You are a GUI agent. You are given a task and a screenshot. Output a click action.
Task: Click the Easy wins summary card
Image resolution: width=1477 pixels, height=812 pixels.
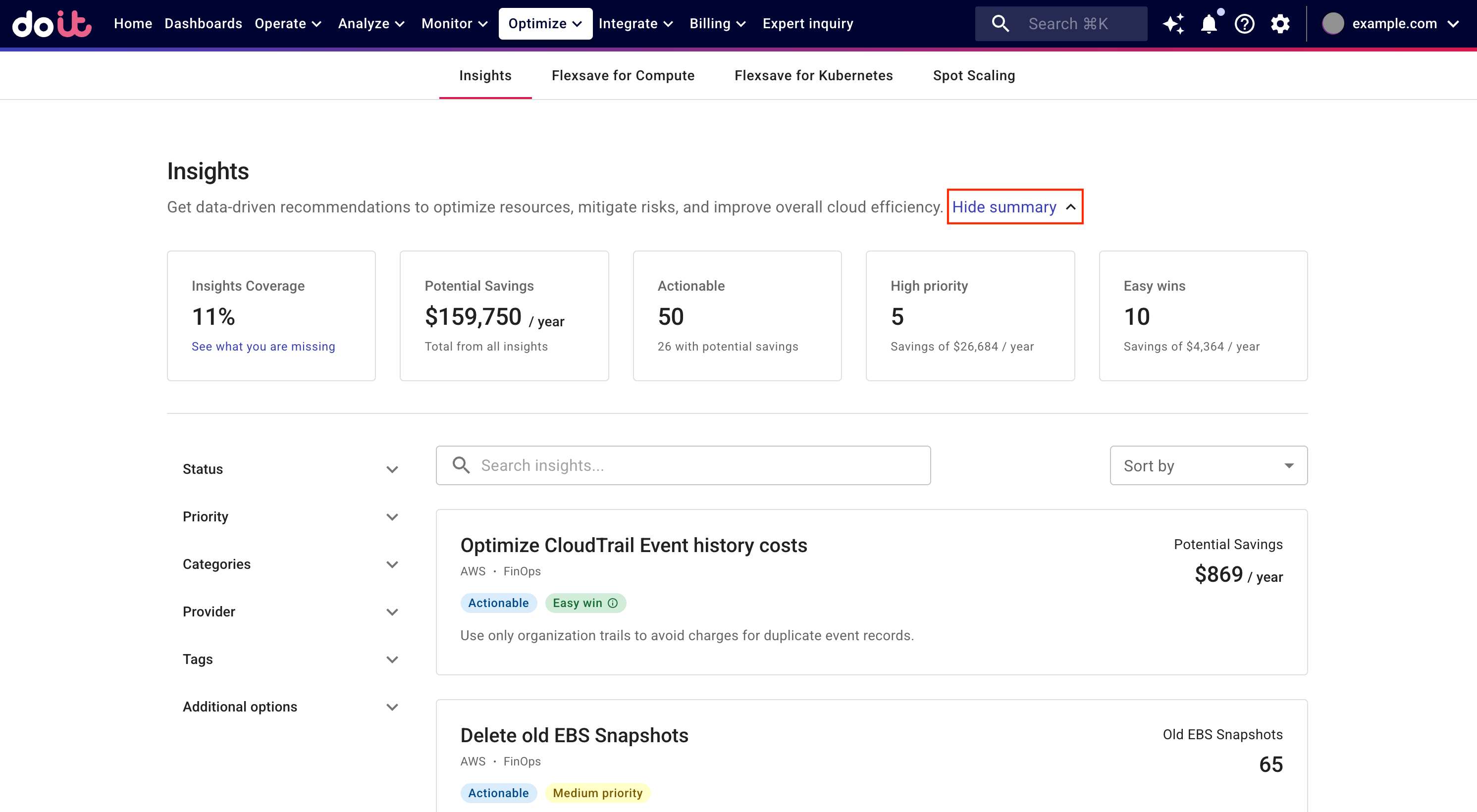point(1203,316)
